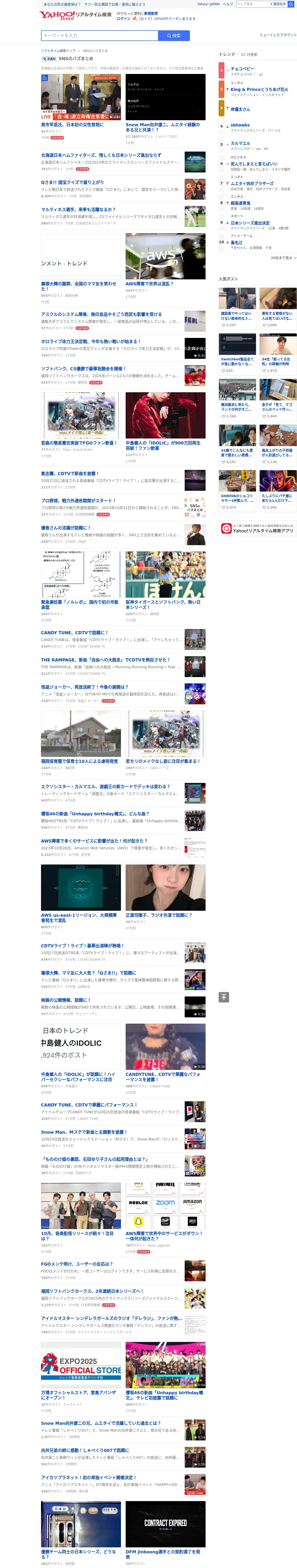Play the 0:32 video beside 映画の公開情報
Screen dimensions: 297x1568
pos(195,1006)
